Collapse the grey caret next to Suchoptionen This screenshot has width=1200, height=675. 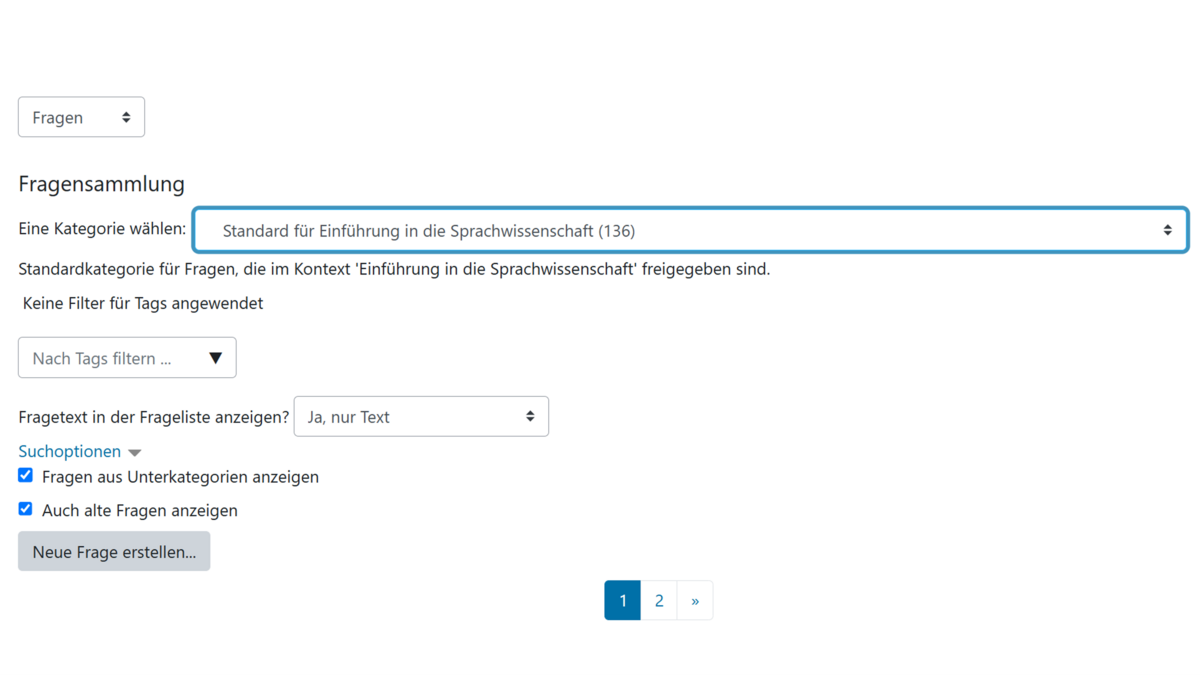[x=135, y=453]
